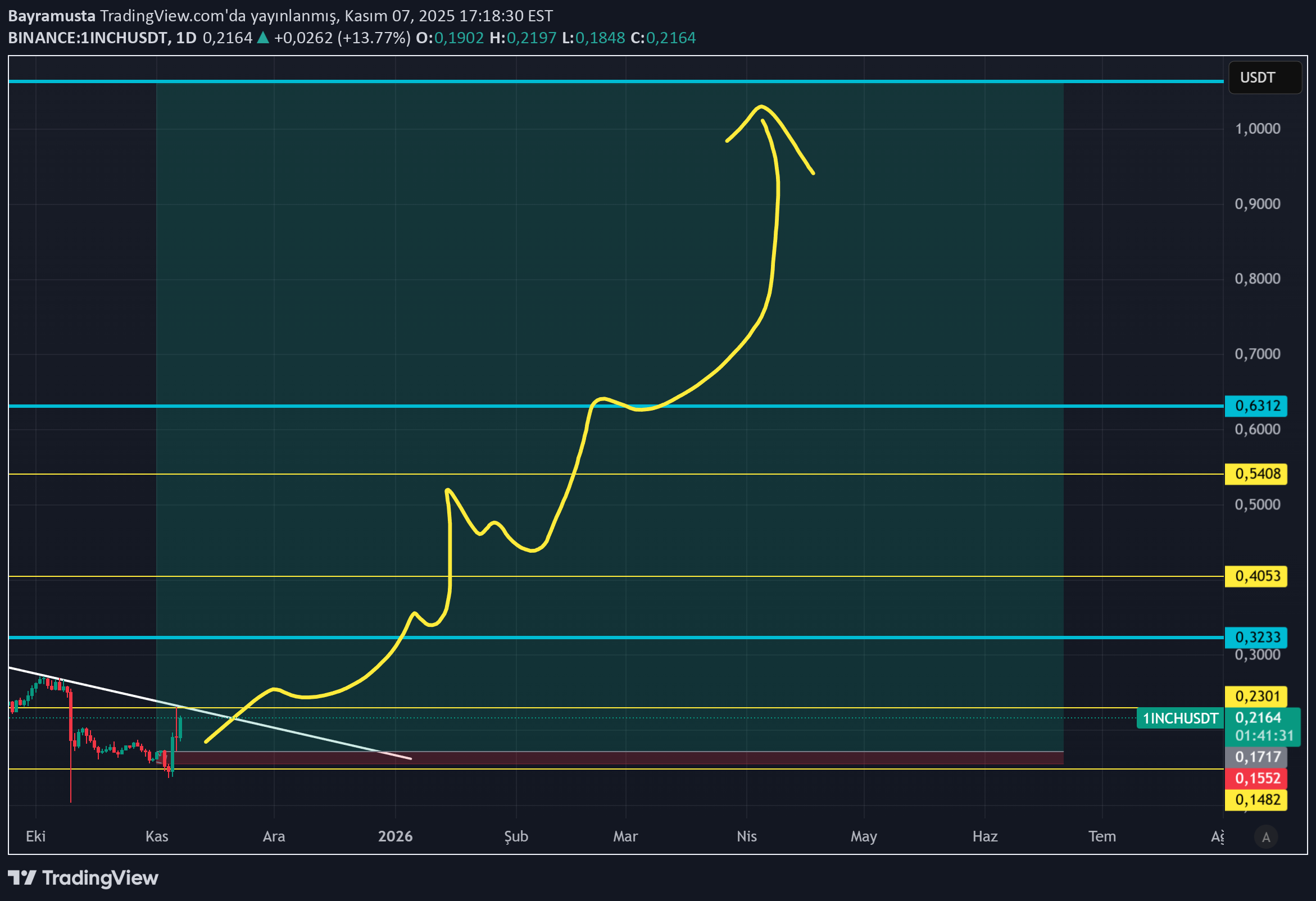Click the TradingView logo icon
Image resolution: width=1316 pixels, height=901 pixels.
pyautogui.click(x=21, y=878)
